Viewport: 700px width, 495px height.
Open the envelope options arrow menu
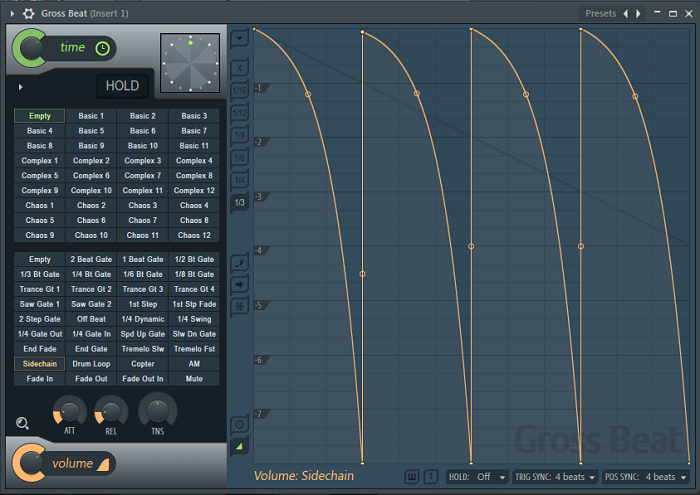tap(240, 38)
